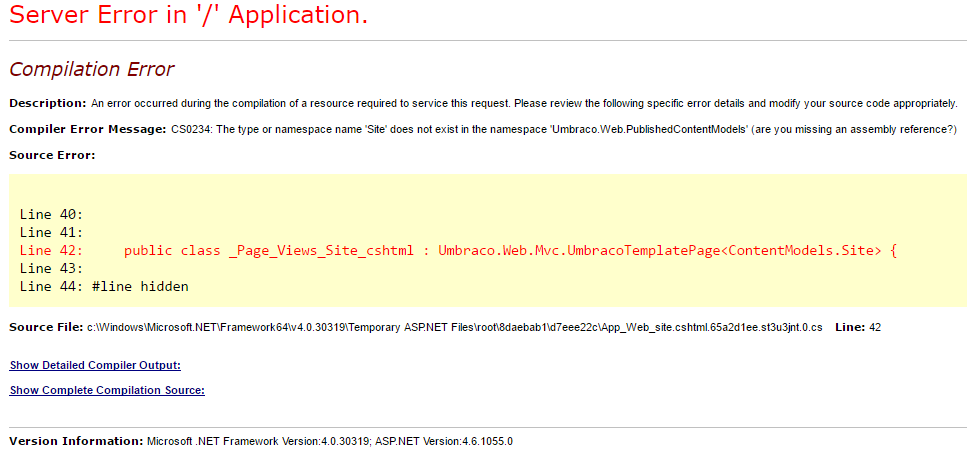Open the Show Detailed Compiler Output link
The height and width of the screenshot is (455, 967).
click(95, 366)
